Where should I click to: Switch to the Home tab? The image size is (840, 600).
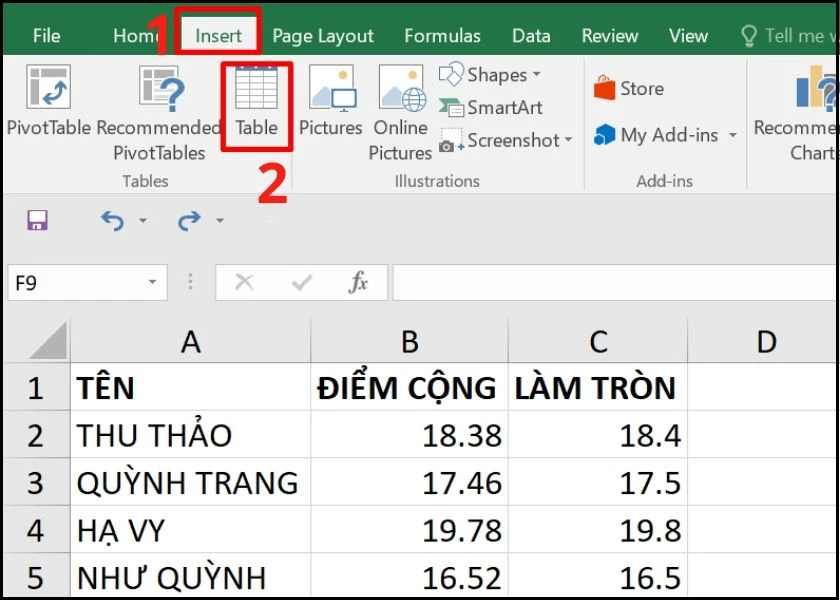pyautogui.click(x=138, y=36)
